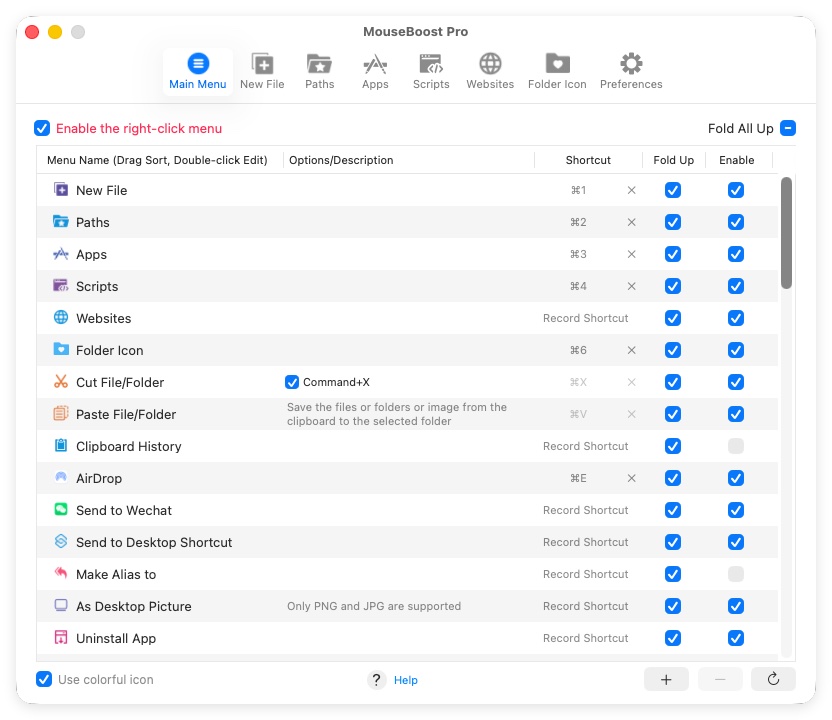Select the Cut File/Folder row label
The width and height of the screenshot is (832, 720).
click(x=120, y=382)
